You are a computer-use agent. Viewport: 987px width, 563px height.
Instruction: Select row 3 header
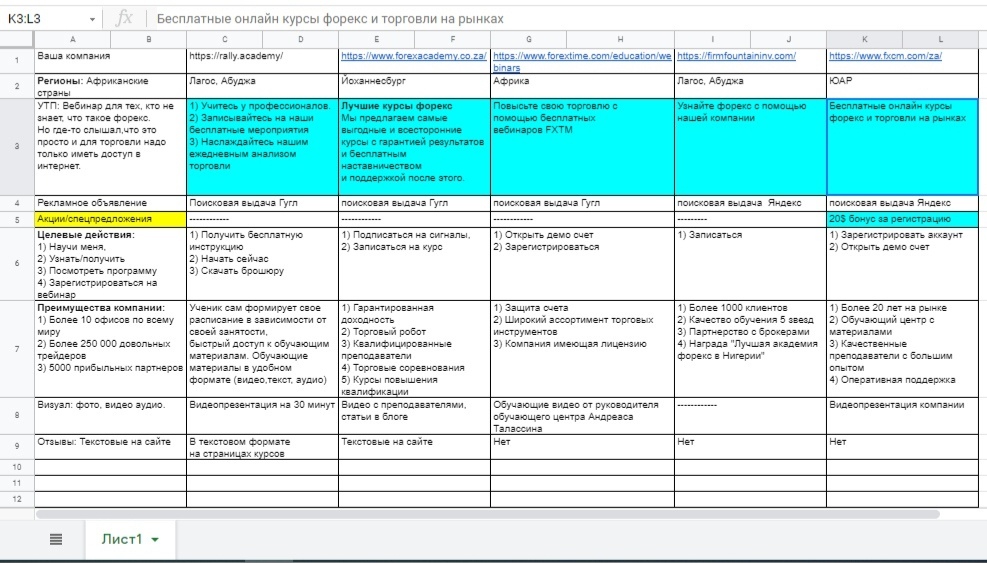tap(17, 146)
